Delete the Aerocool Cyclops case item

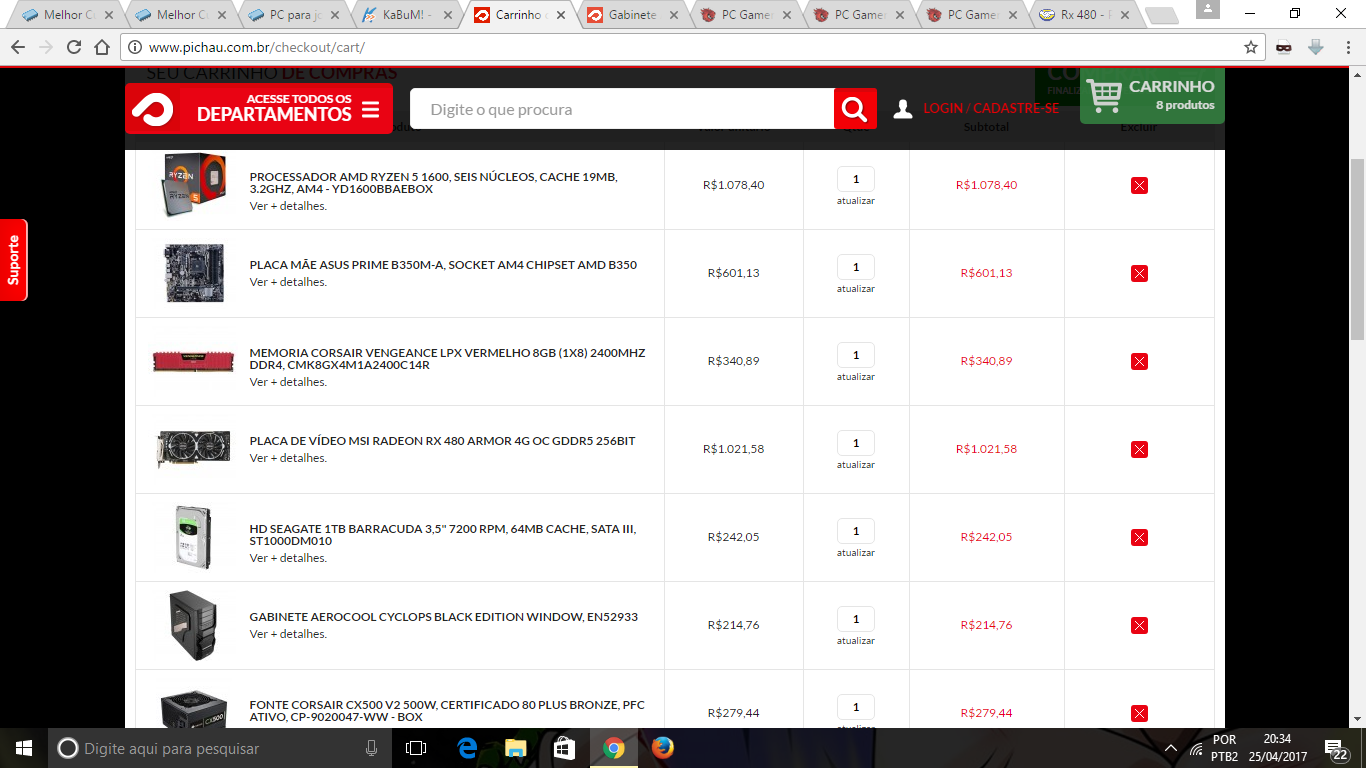(1139, 625)
